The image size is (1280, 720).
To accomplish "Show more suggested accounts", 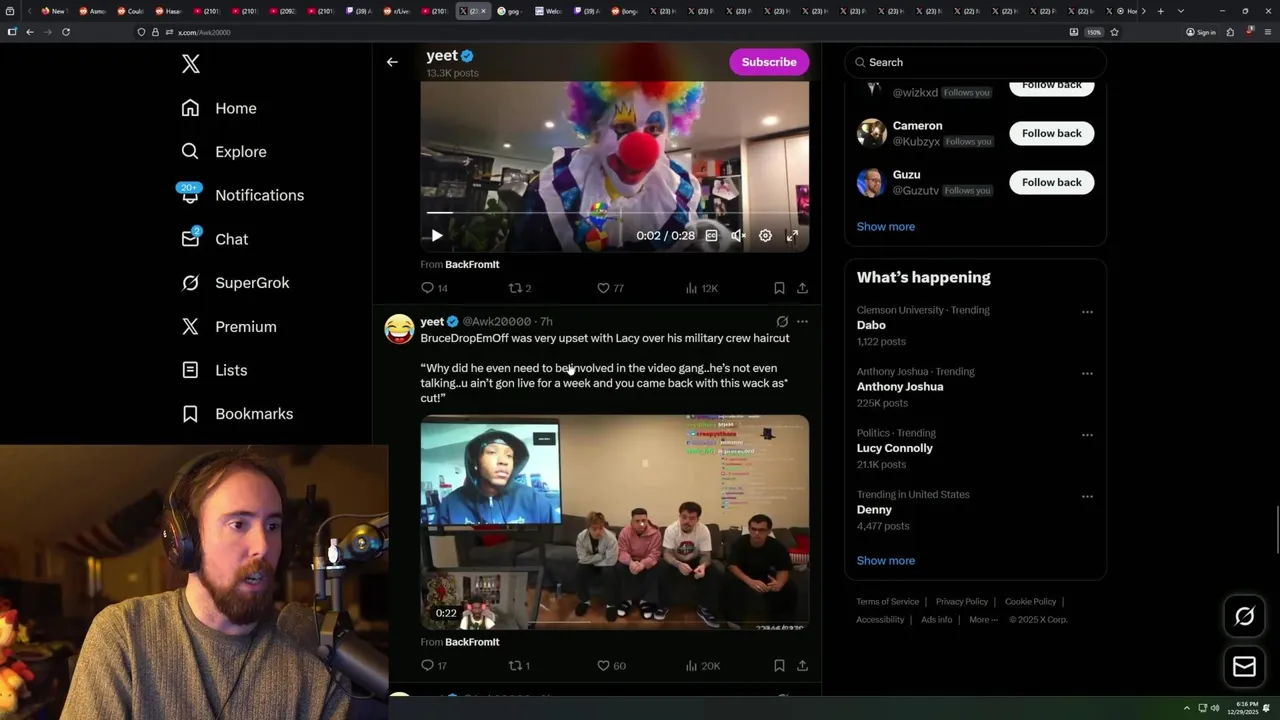I will coord(885,227).
